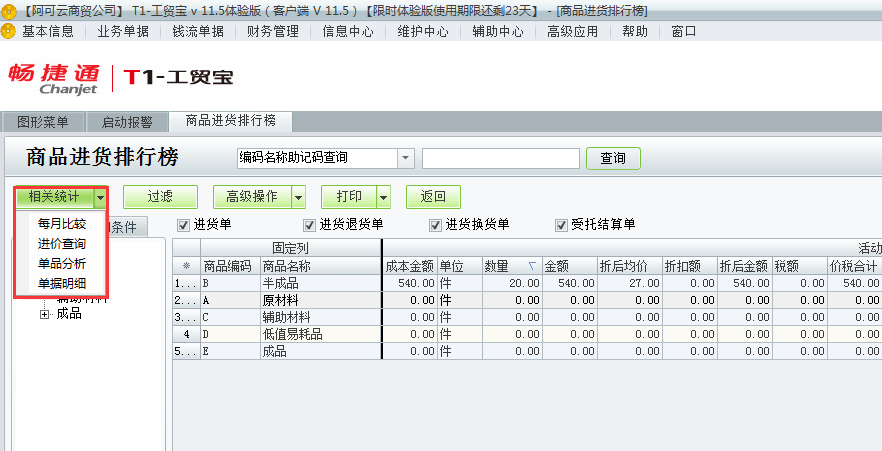Toggle the 进货换货单 checkbox

pos(435,225)
